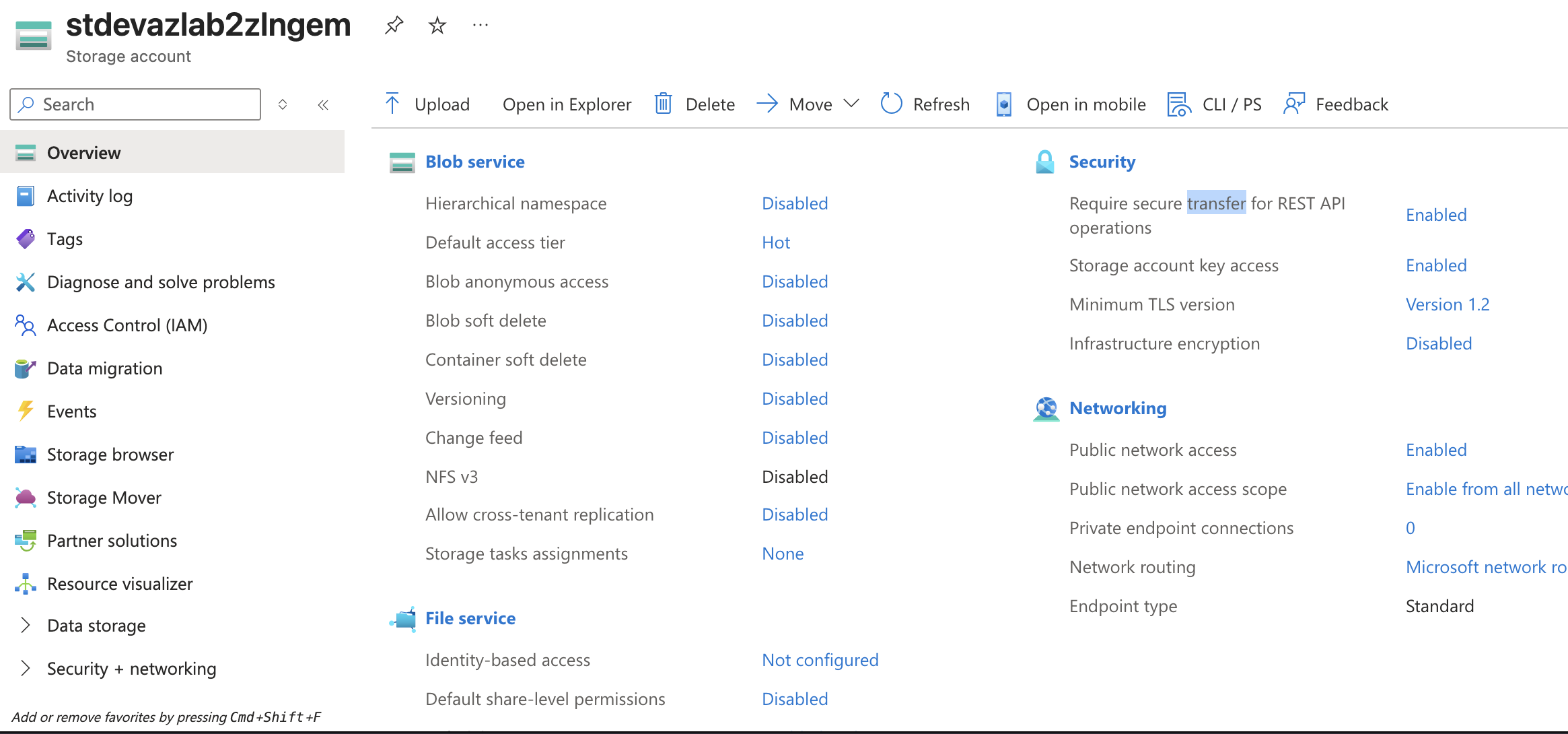Open Resource visualizer menu item

click(120, 584)
